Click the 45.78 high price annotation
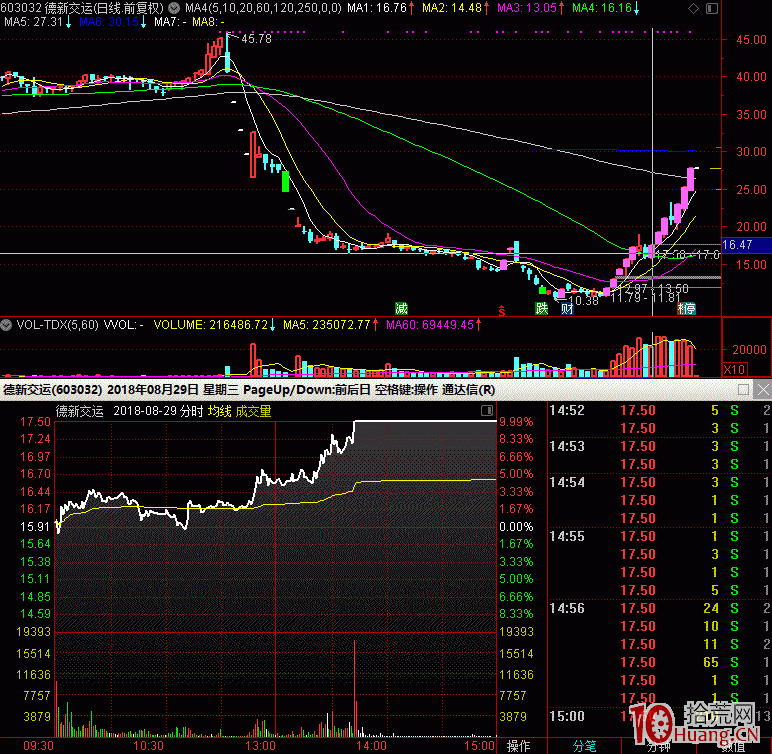 tap(257, 39)
